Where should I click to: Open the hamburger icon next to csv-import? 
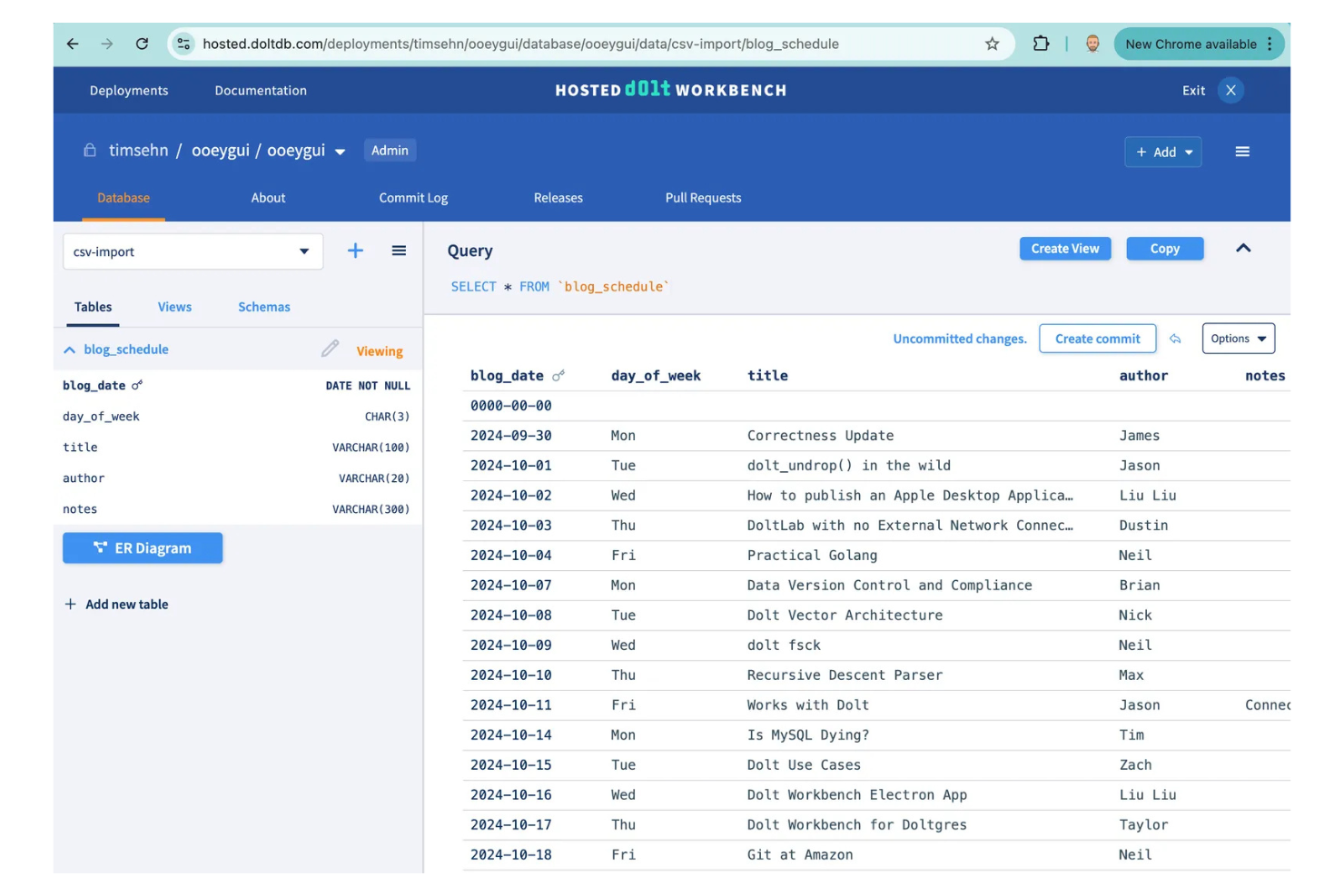pos(399,251)
